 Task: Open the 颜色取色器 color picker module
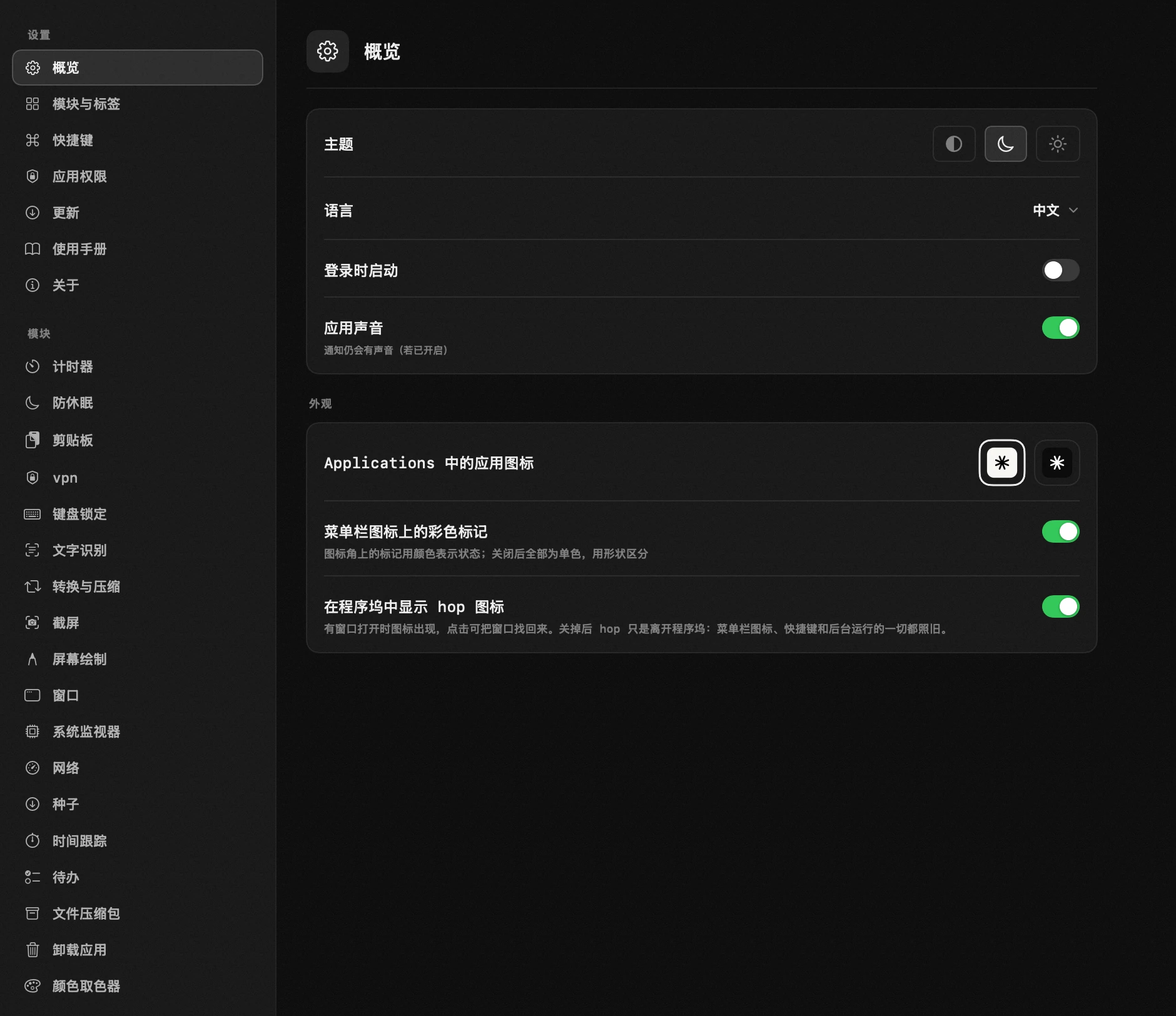[x=138, y=986]
